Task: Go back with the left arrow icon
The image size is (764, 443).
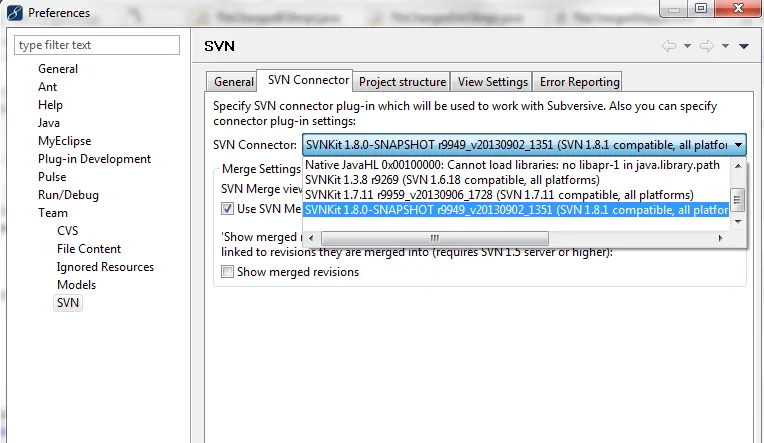Action: pos(669,46)
